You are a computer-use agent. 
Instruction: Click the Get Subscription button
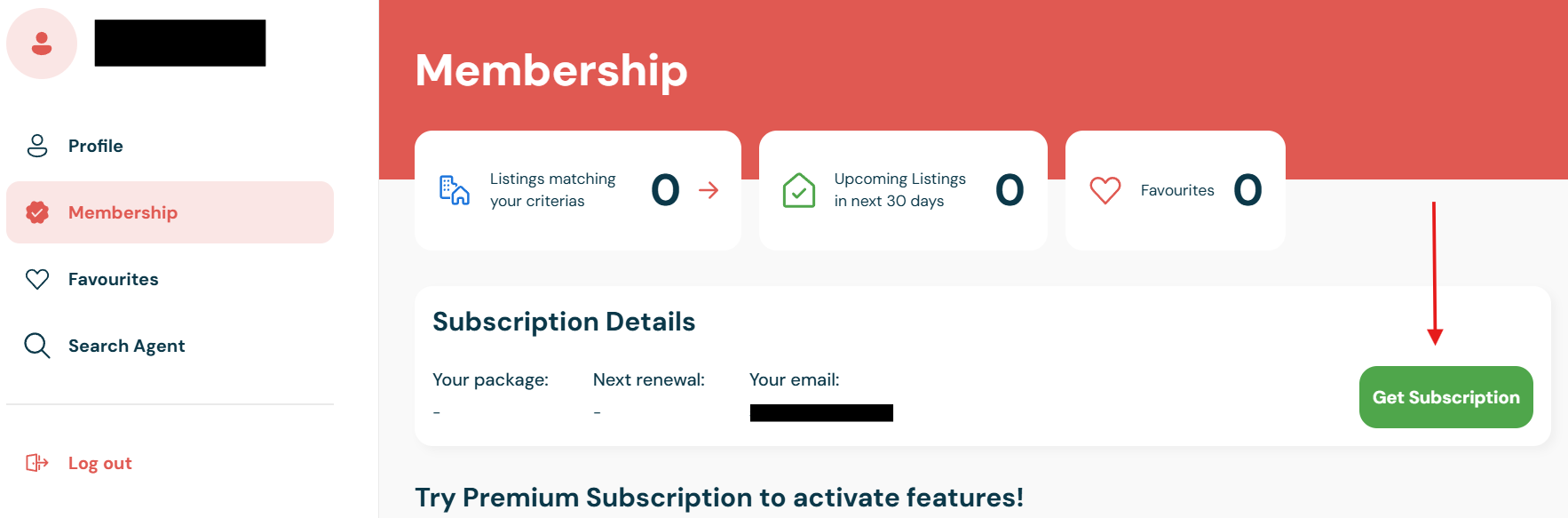coord(1446,397)
